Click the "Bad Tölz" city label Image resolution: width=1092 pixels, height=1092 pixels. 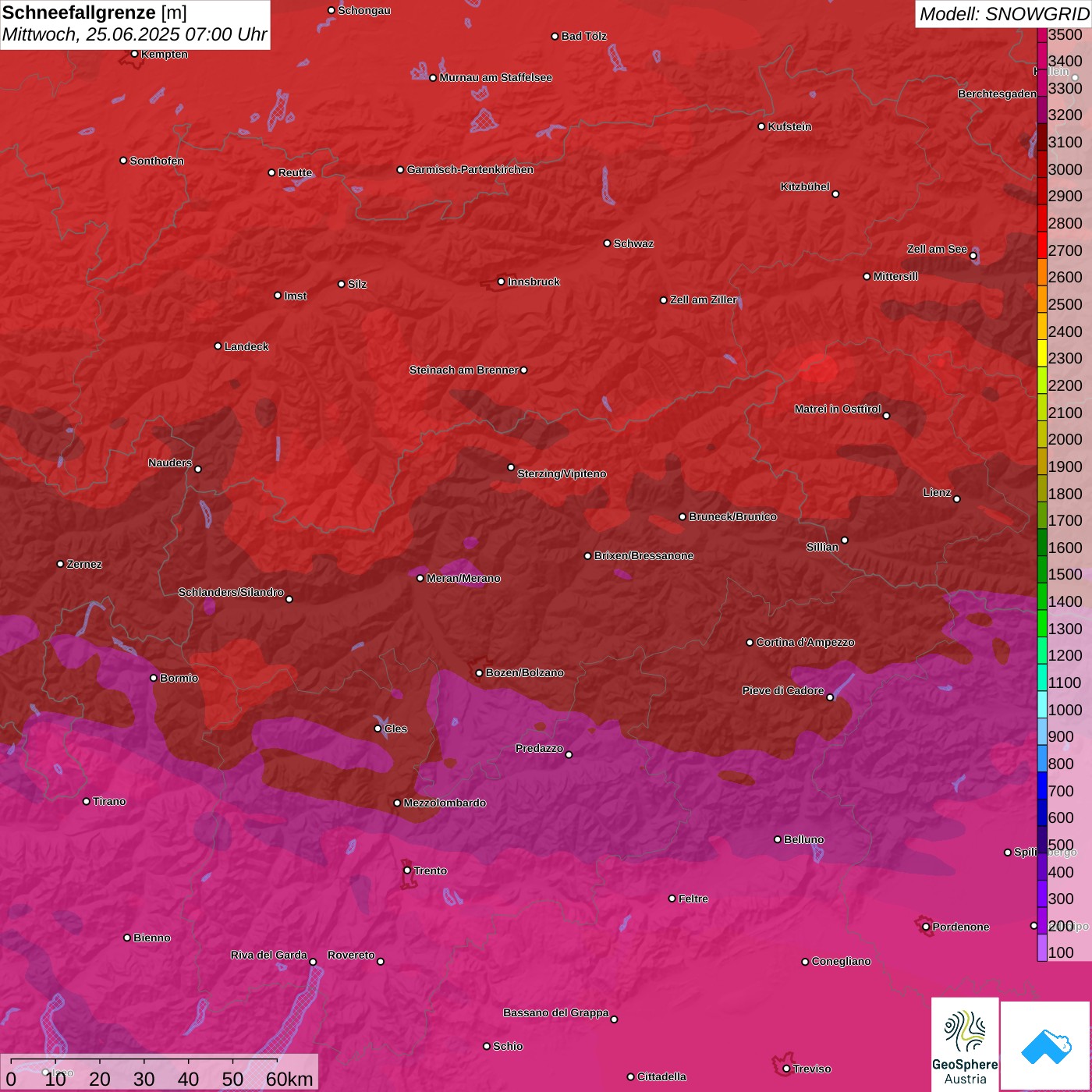tap(584, 36)
